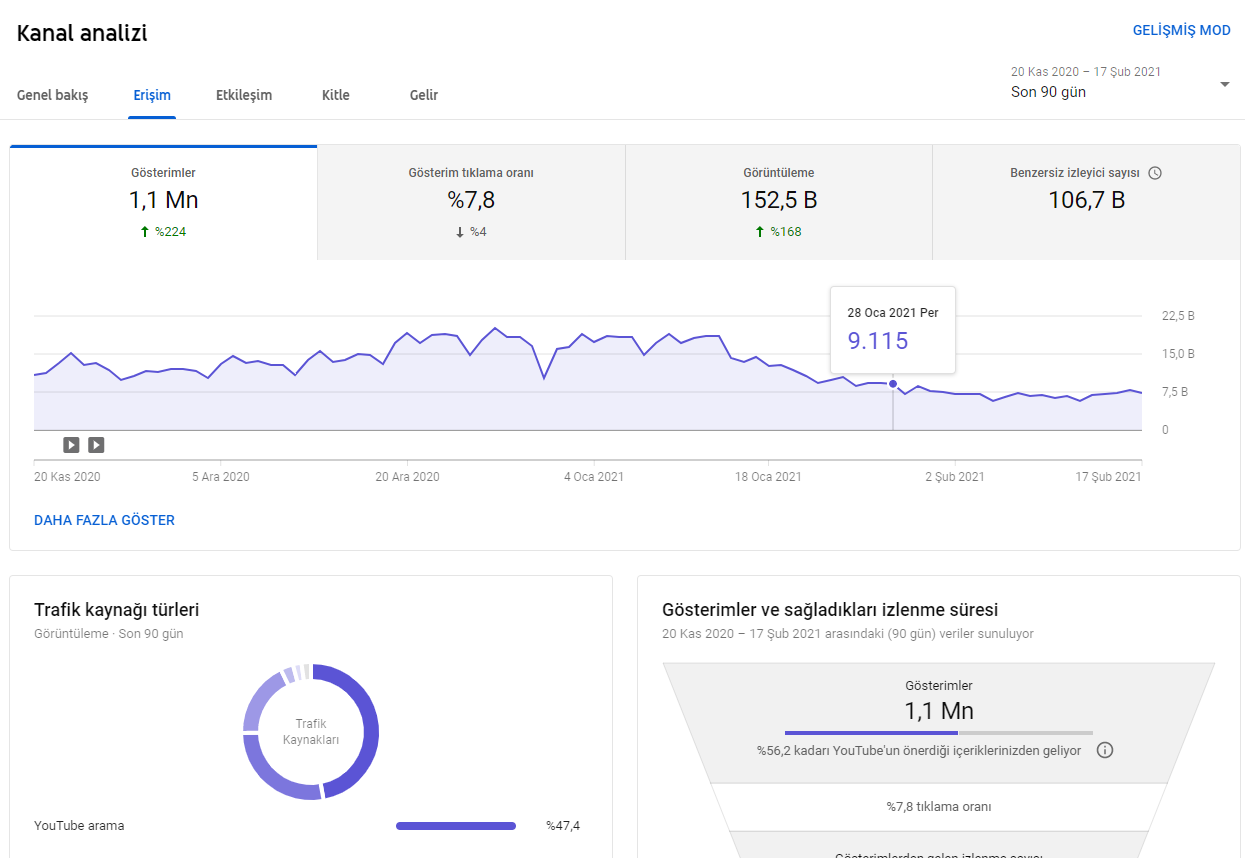Open the date range 20 Kas 2020 – 17 Şub 2021
Viewport: 1245px width, 858px height.
tap(1086, 72)
